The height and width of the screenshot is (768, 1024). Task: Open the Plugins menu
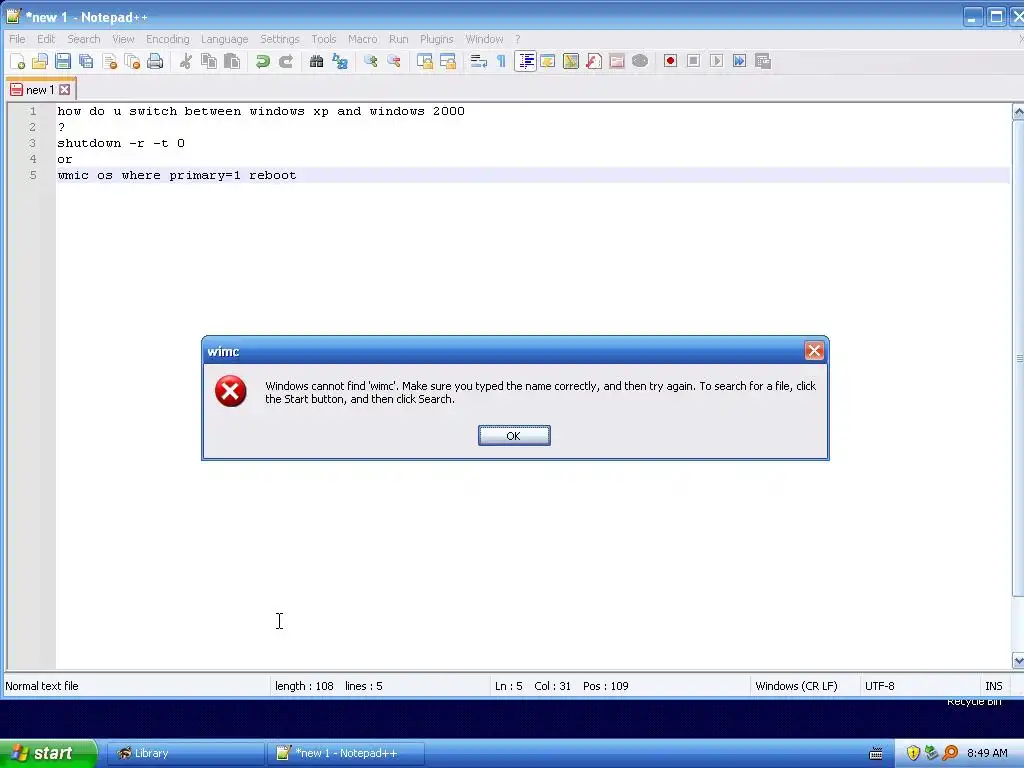(x=436, y=39)
